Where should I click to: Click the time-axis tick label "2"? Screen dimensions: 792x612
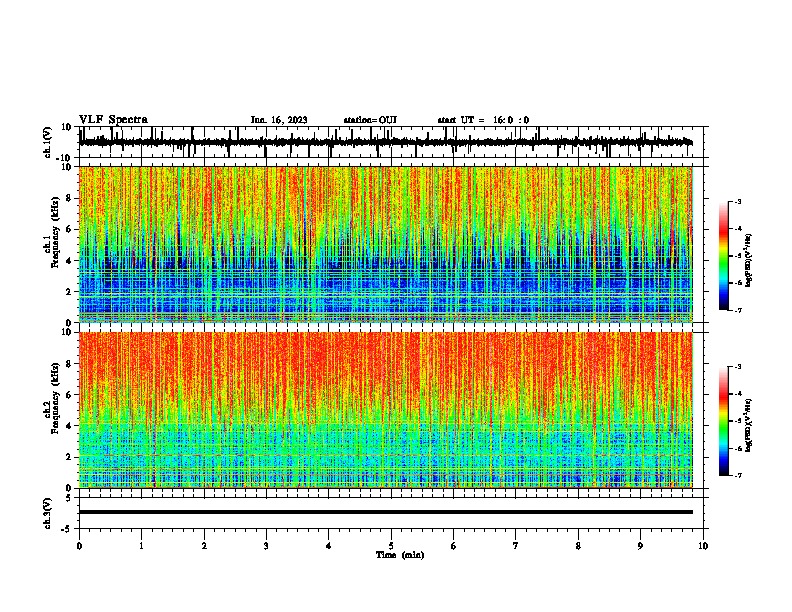[x=204, y=546]
